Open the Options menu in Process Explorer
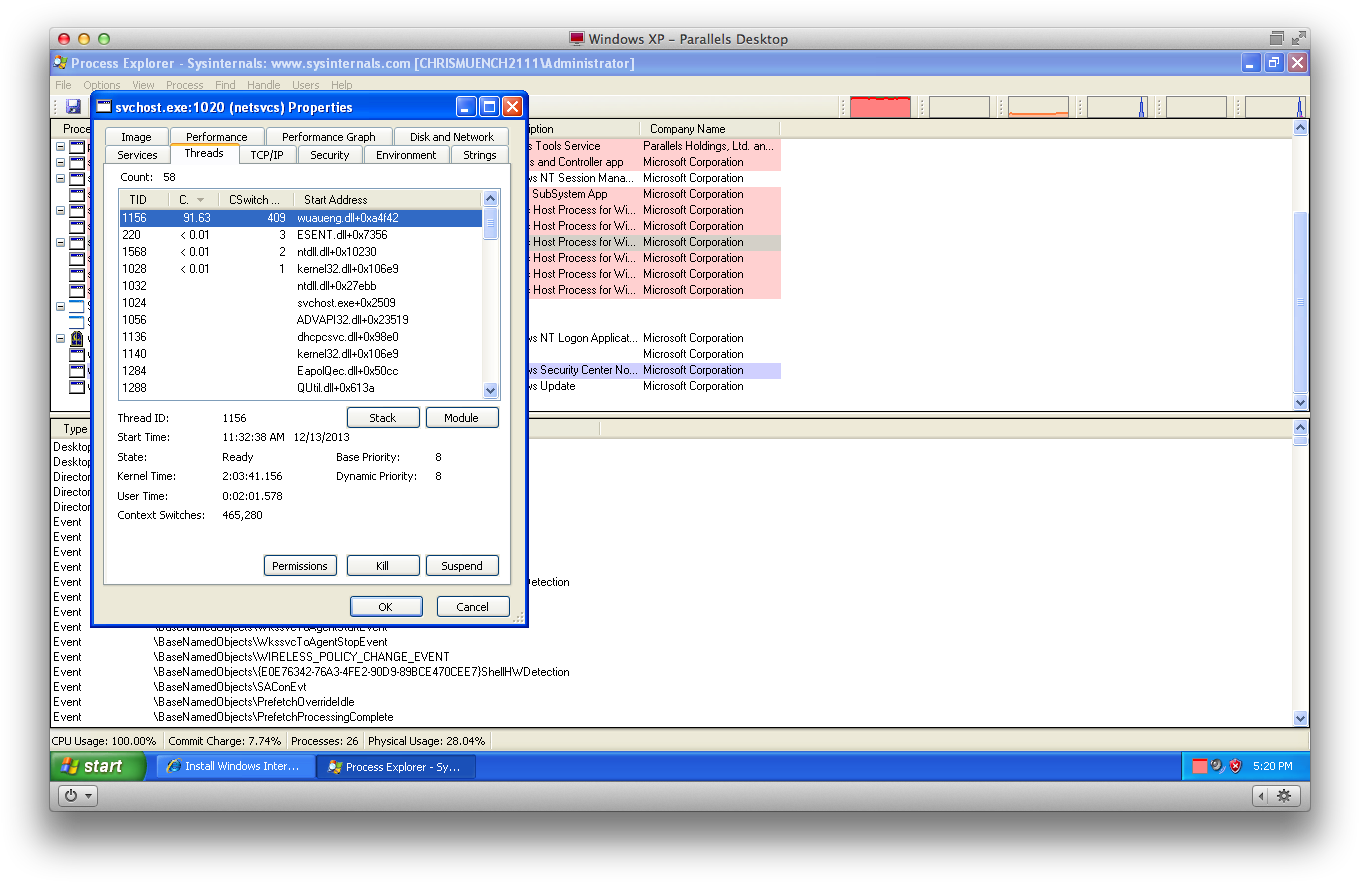The height and width of the screenshot is (882, 1359). click(x=101, y=85)
